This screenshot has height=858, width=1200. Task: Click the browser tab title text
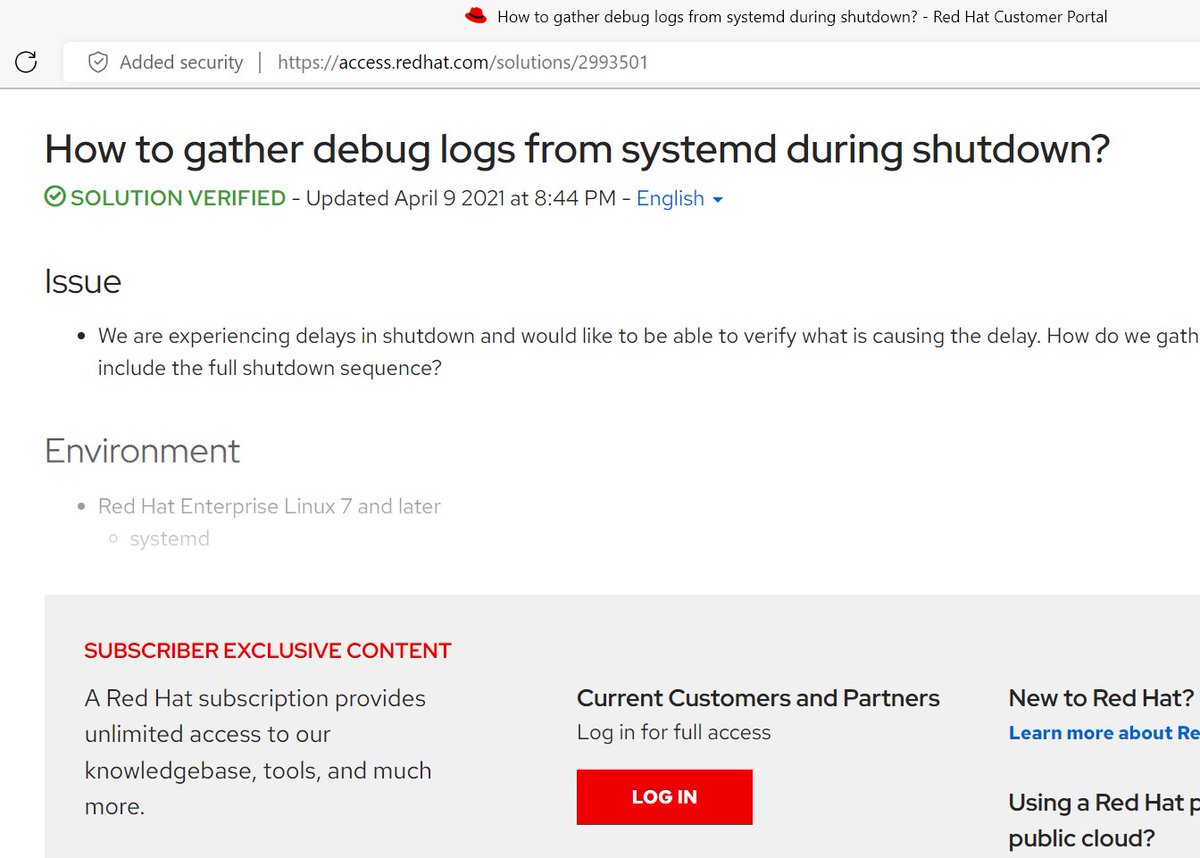pos(802,16)
